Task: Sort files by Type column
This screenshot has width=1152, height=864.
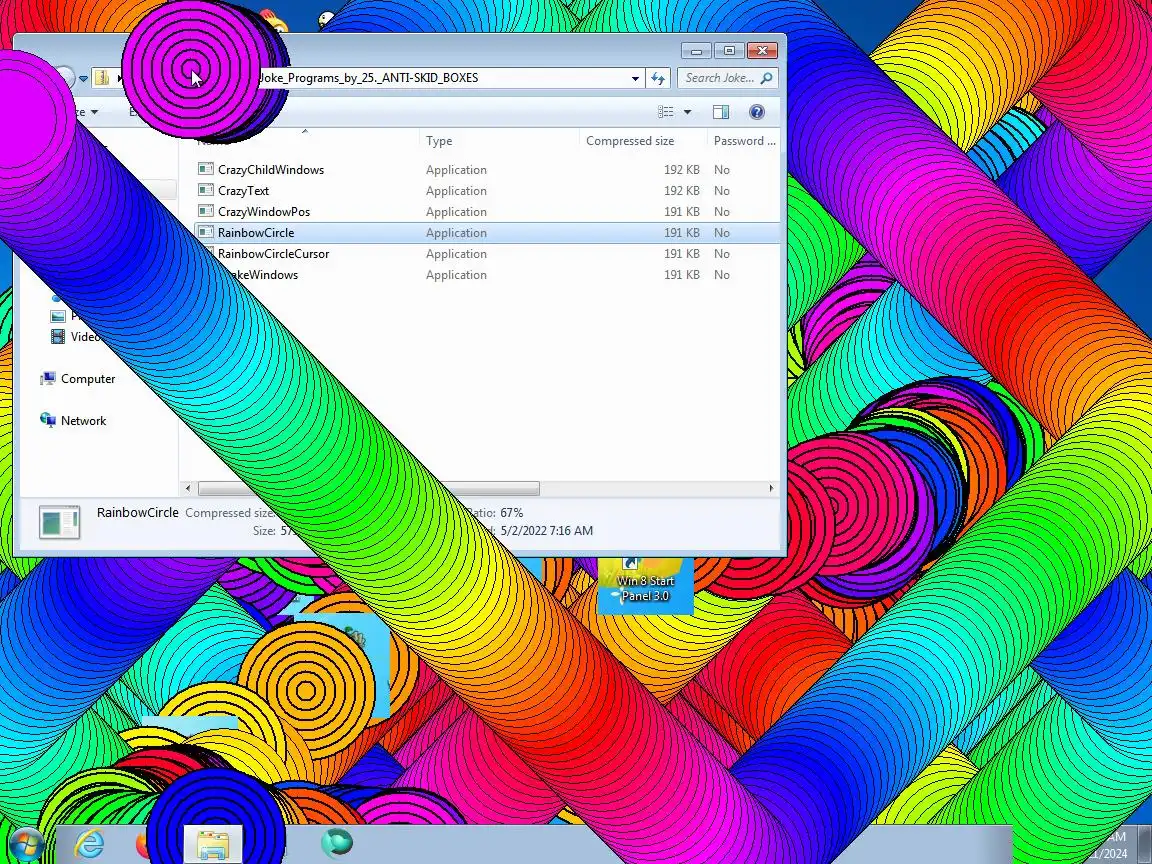Action: pyautogui.click(x=439, y=141)
